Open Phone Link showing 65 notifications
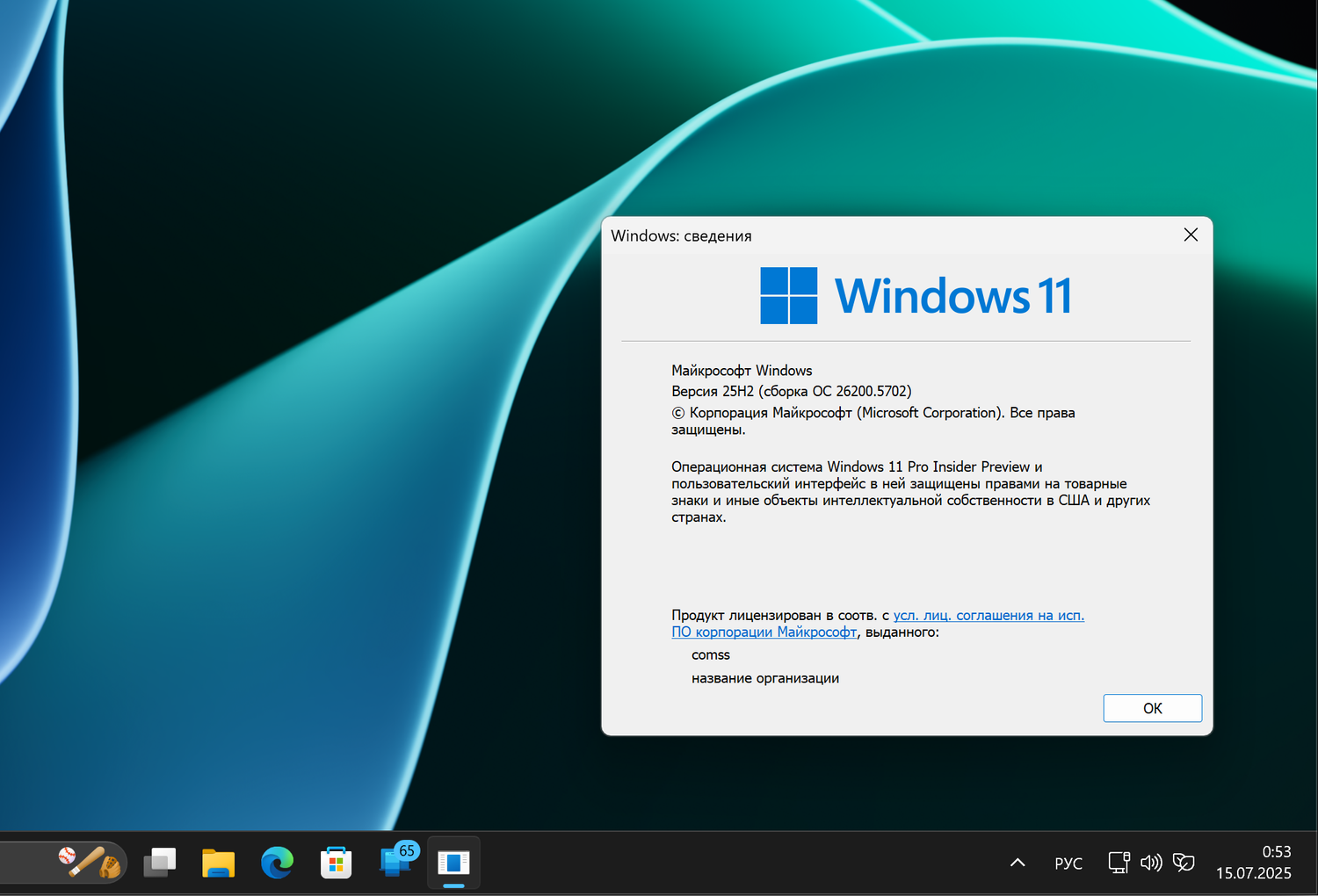 (395, 865)
